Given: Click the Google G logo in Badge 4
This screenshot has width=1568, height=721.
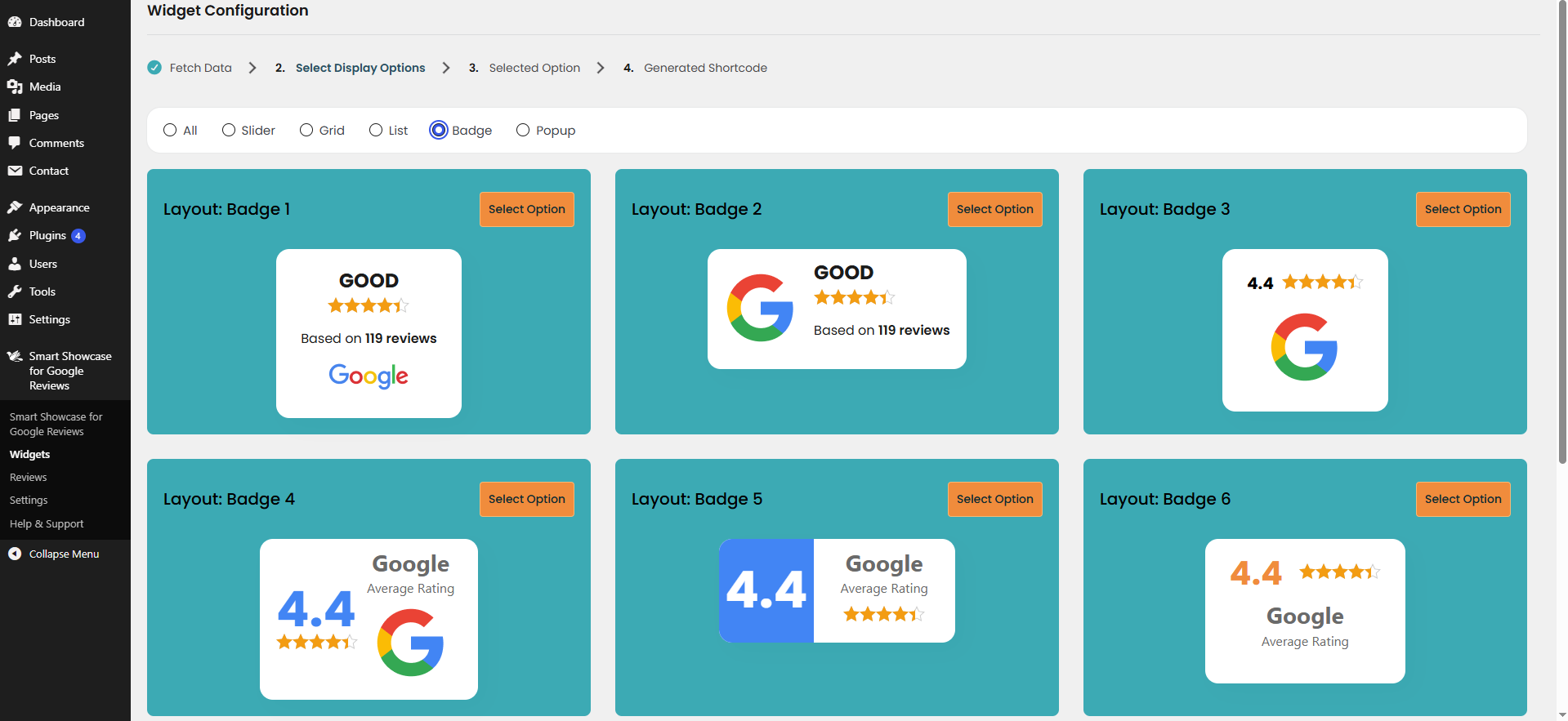Looking at the screenshot, I should (410, 643).
